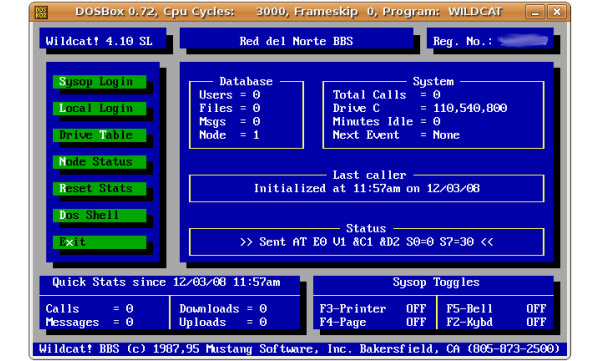Select the Exit menu option

(x=99, y=242)
